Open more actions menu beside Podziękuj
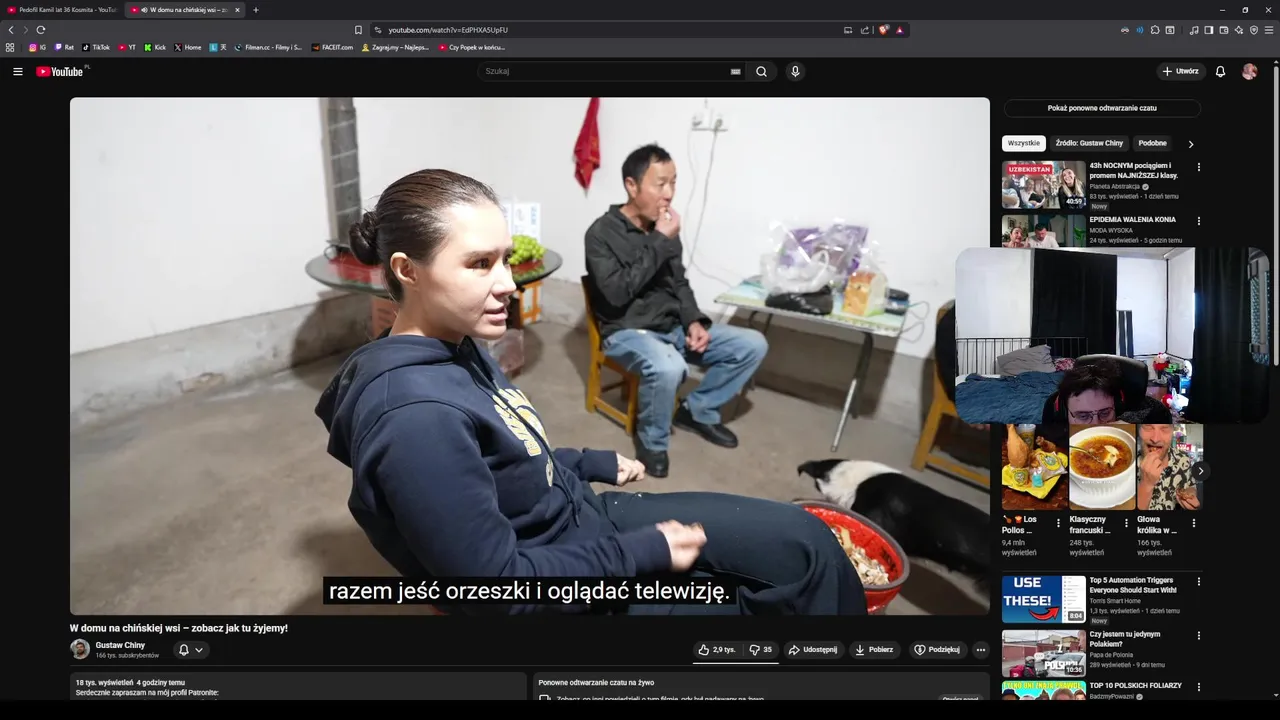This screenshot has height=720, width=1280. pyautogui.click(x=980, y=649)
